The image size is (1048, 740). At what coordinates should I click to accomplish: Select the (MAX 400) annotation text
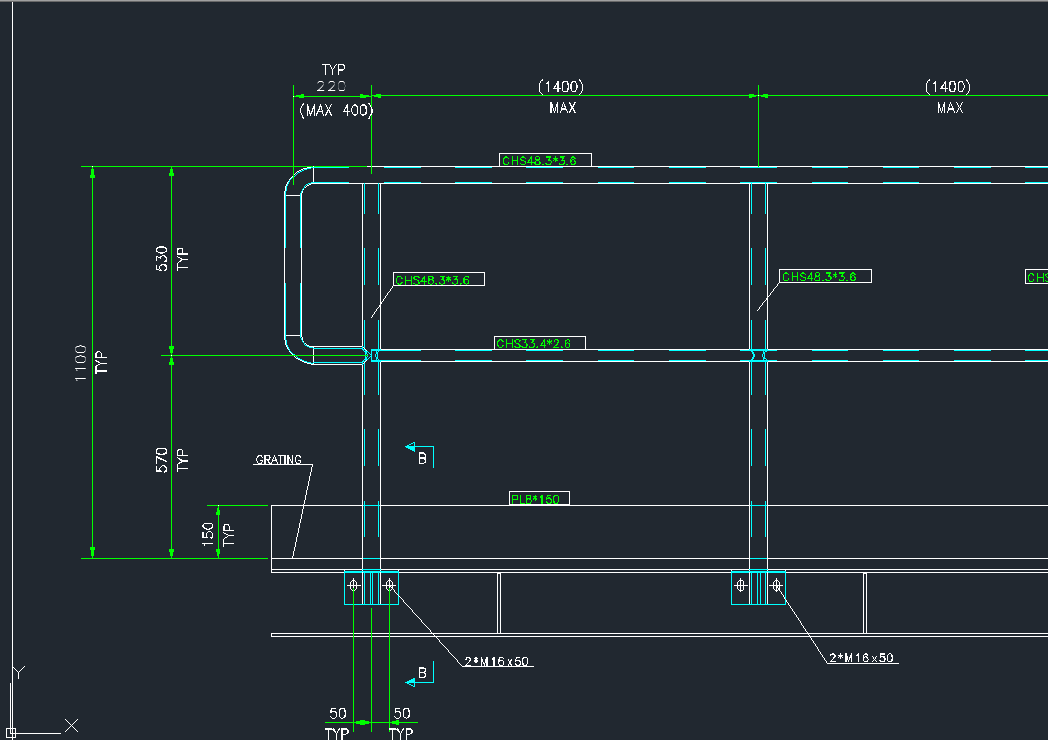[335, 110]
